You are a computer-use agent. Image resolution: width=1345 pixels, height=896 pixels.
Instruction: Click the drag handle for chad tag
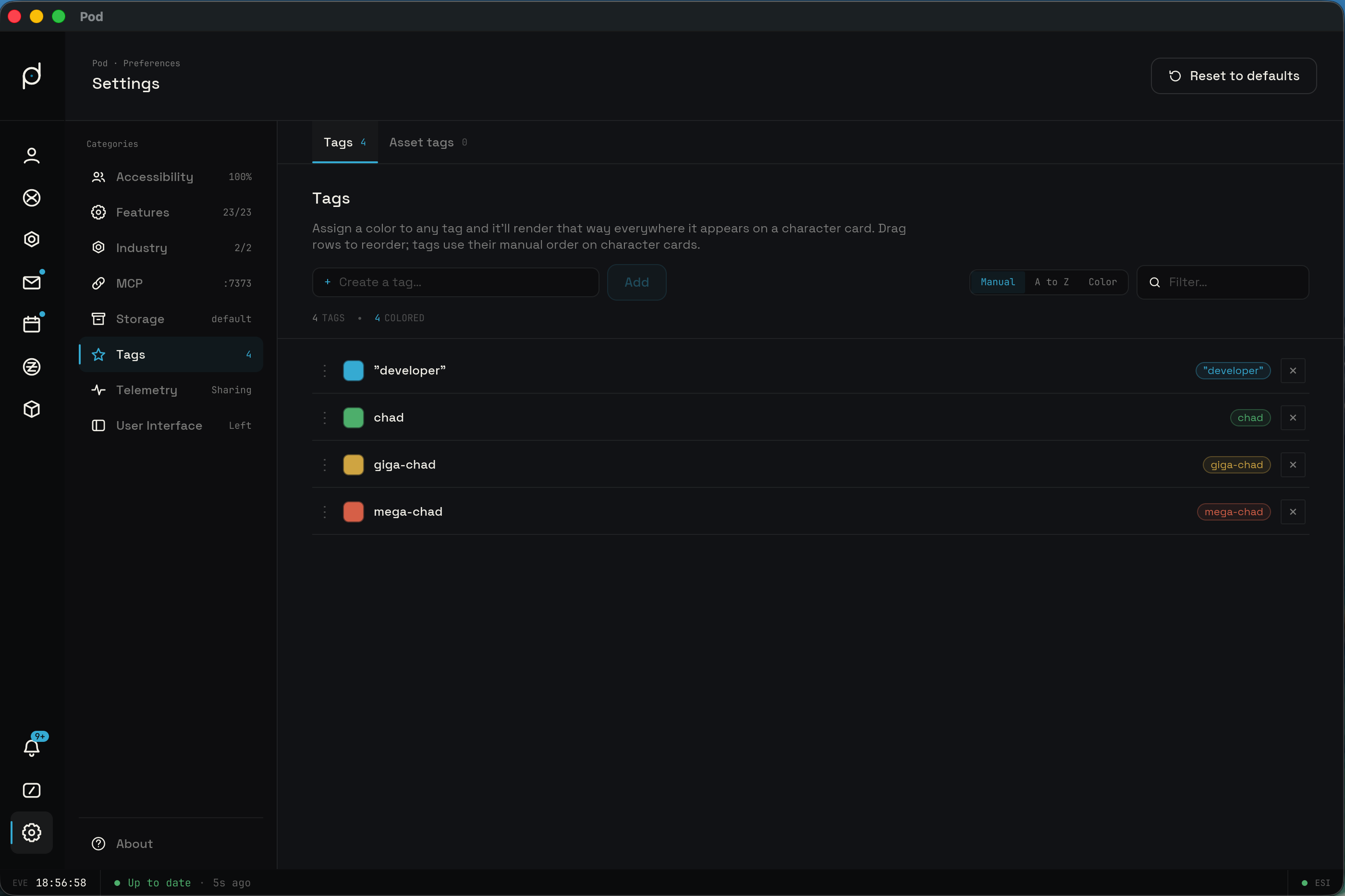coord(325,418)
